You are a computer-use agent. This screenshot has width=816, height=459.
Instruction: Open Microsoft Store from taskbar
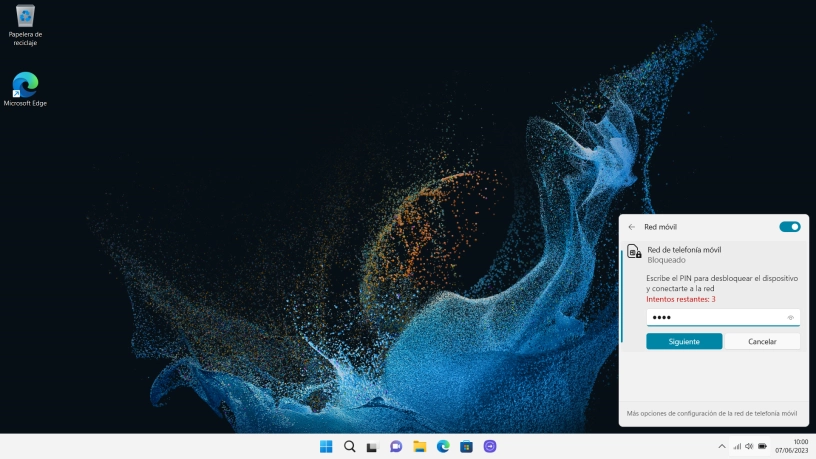[x=466, y=446]
